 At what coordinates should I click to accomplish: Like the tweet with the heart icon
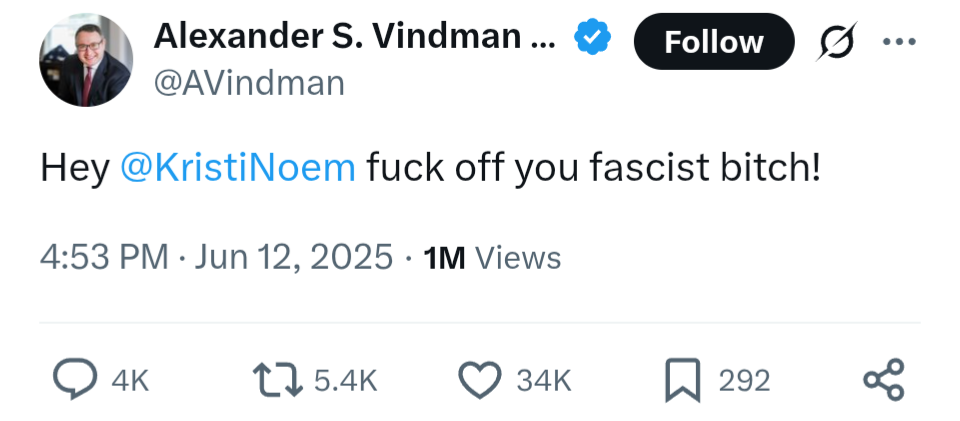tap(479, 380)
